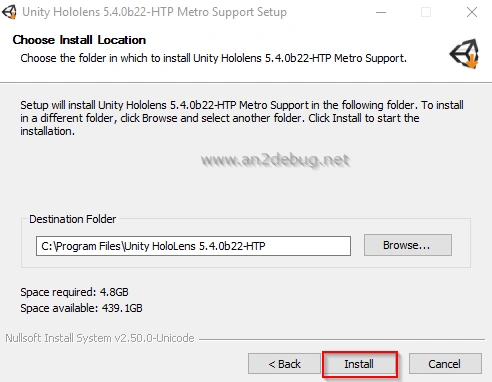The image size is (492, 382).
Task: Click the Unity installer logo in the header
Action: [465, 54]
